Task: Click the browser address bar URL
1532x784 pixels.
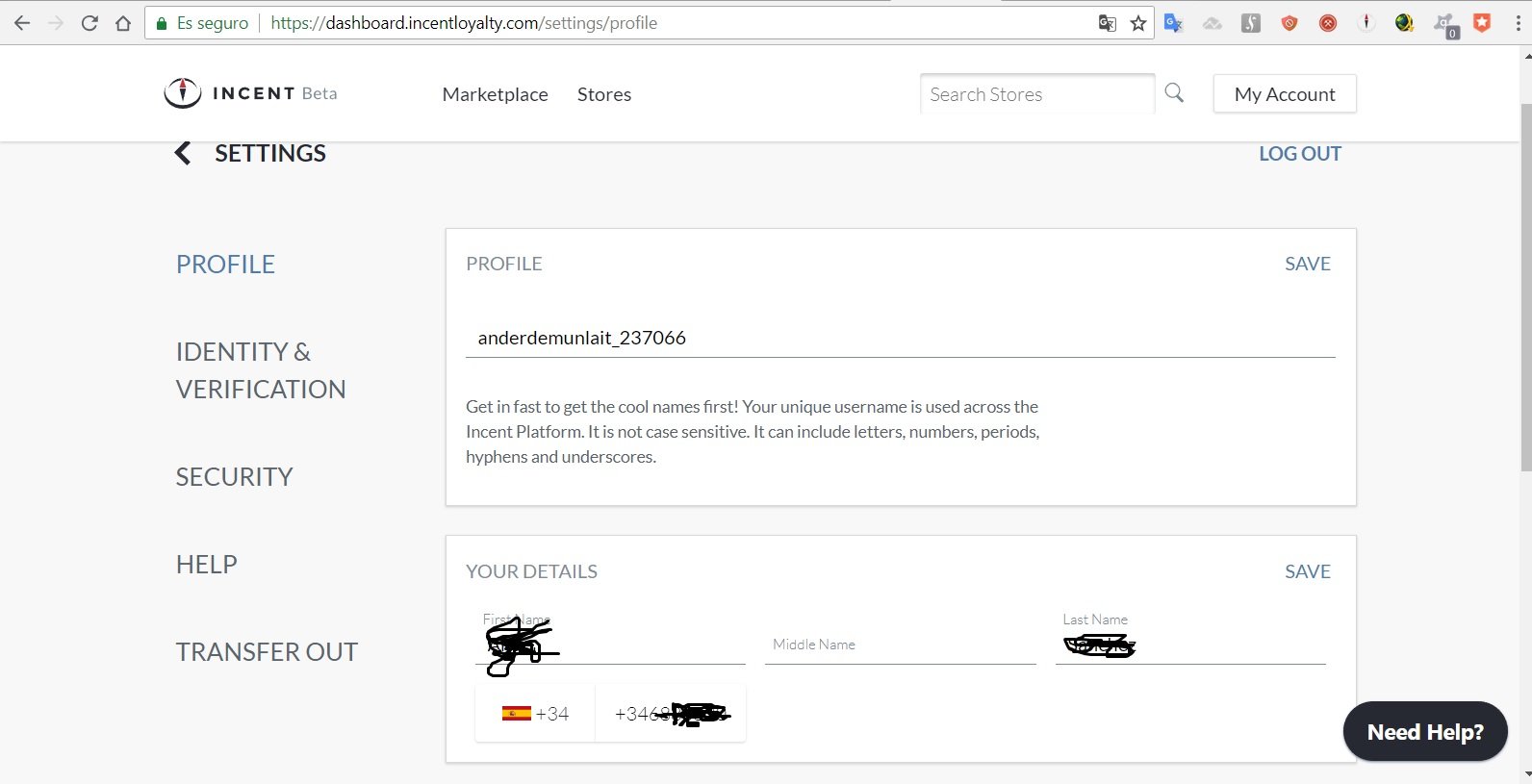Action: (x=464, y=23)
